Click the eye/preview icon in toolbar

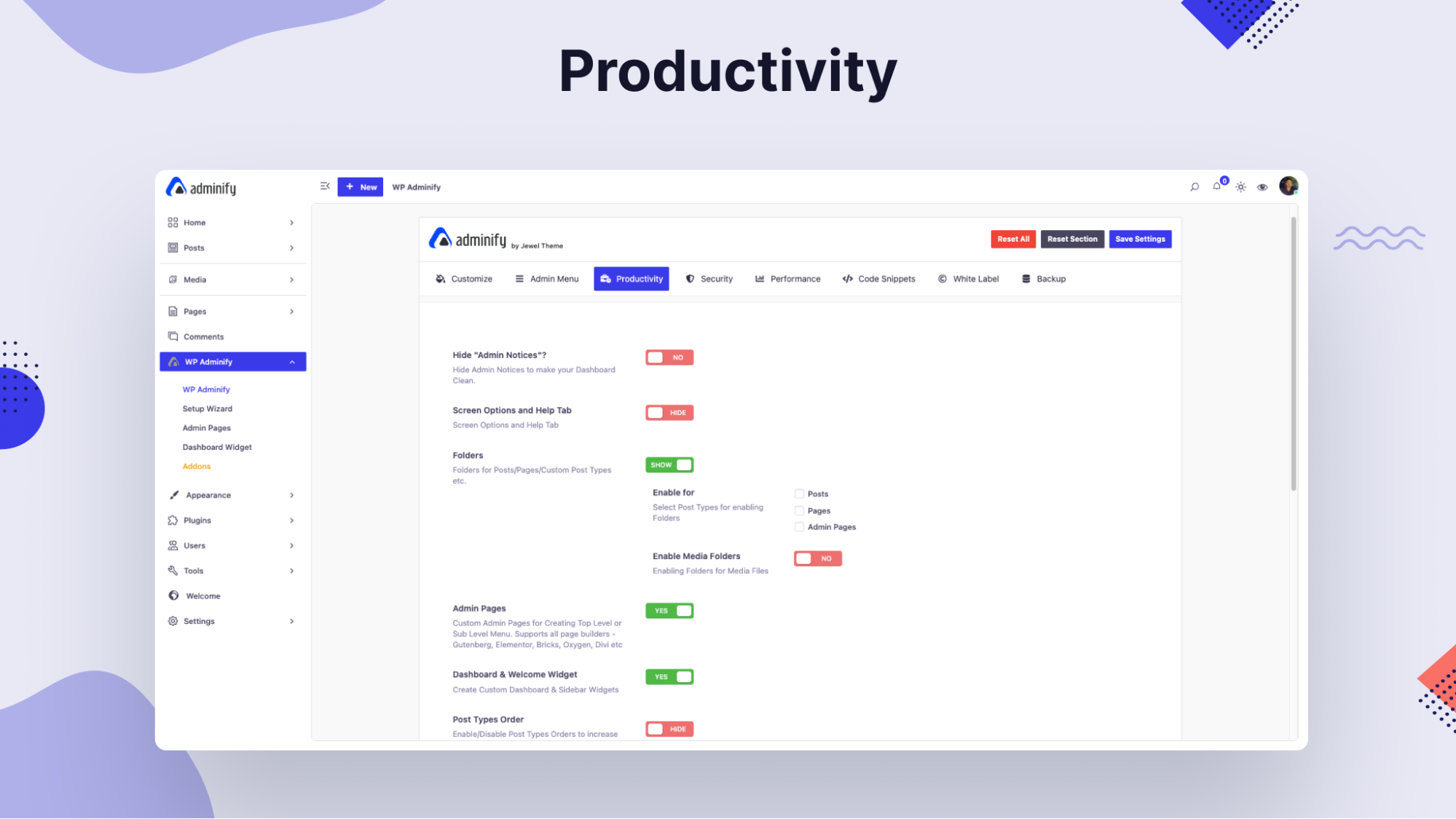pos(1262,188)
